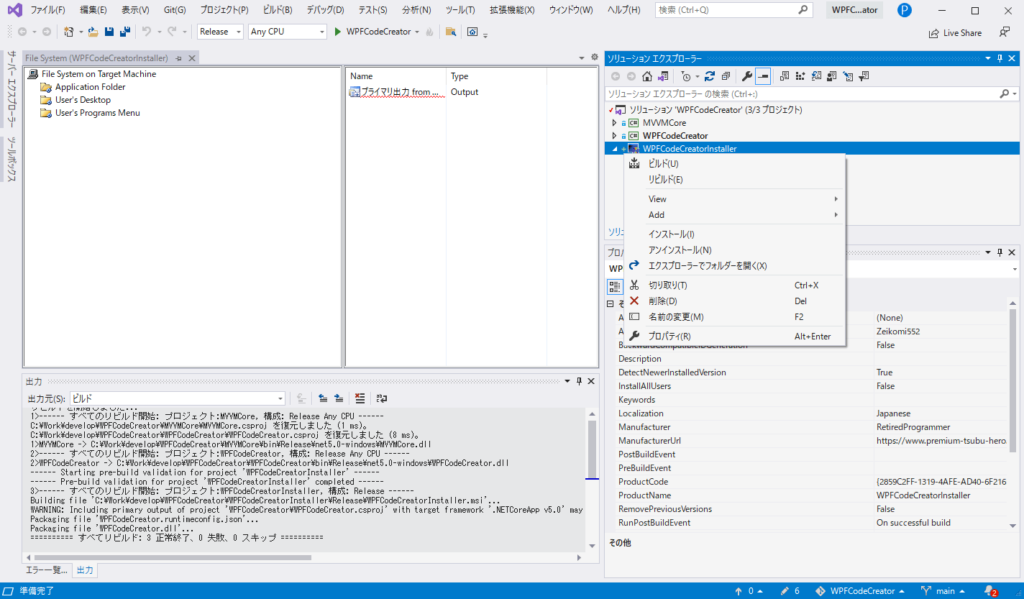
Task: Toggle Preview Selected Items in Solution Explorer
Action: coord(763,76)
